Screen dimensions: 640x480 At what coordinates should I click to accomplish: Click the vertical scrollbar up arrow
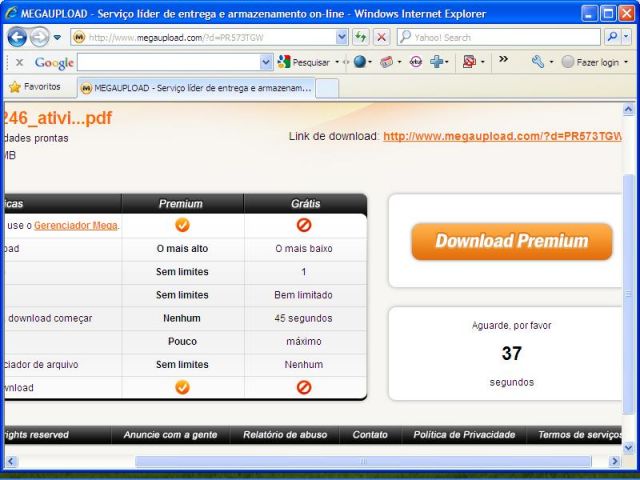coord(629,109)
